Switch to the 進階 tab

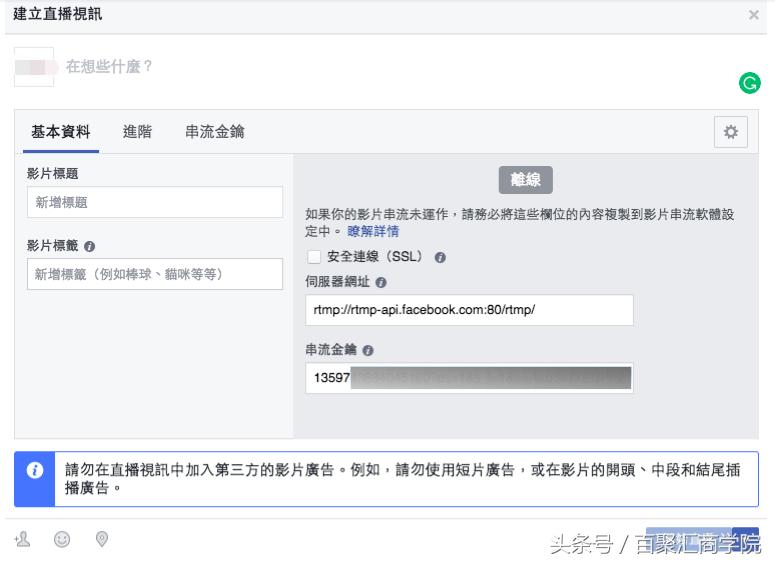click(137, 132)
